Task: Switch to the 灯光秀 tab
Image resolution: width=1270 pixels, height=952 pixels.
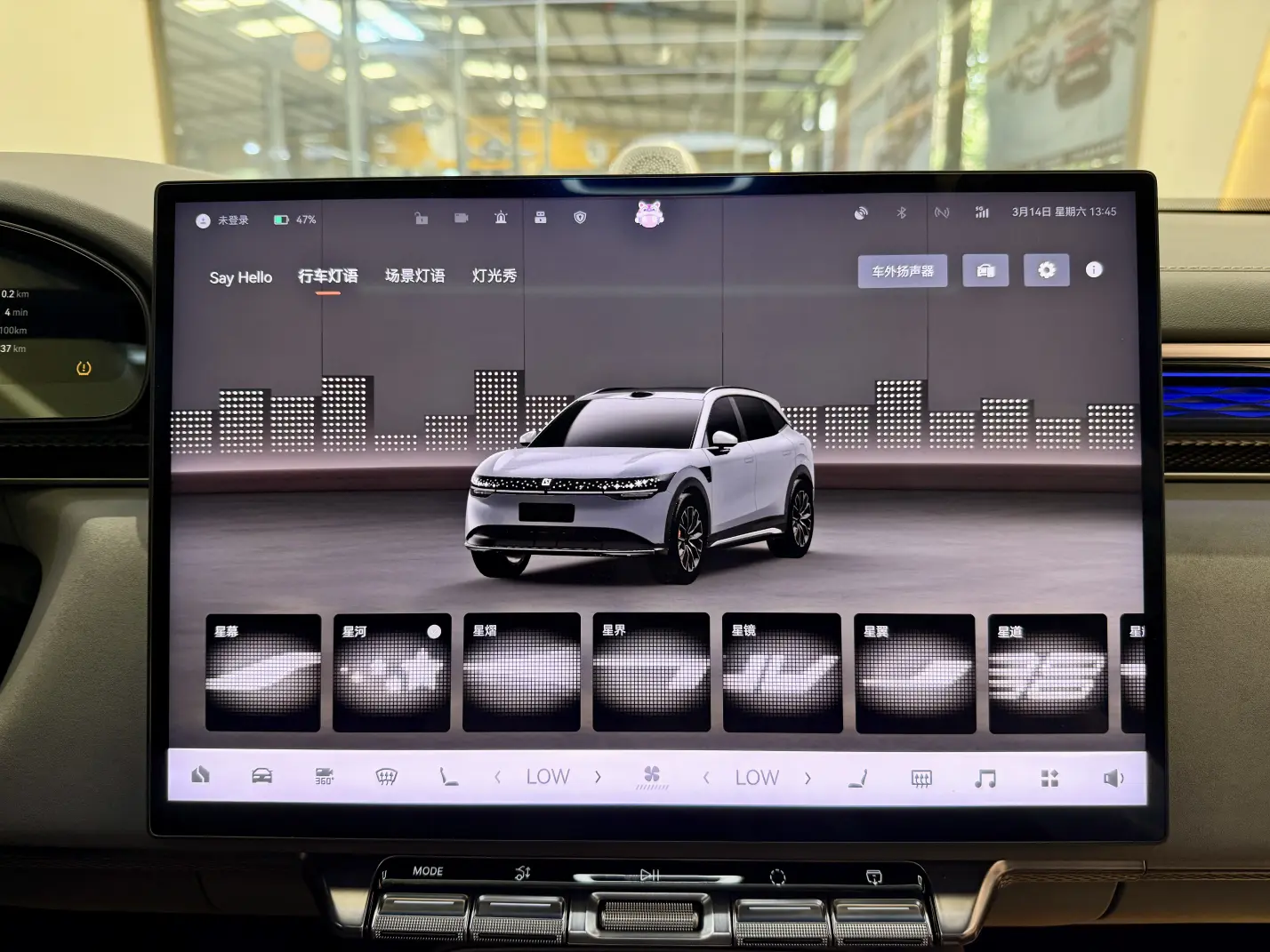Action: point(494,276)
